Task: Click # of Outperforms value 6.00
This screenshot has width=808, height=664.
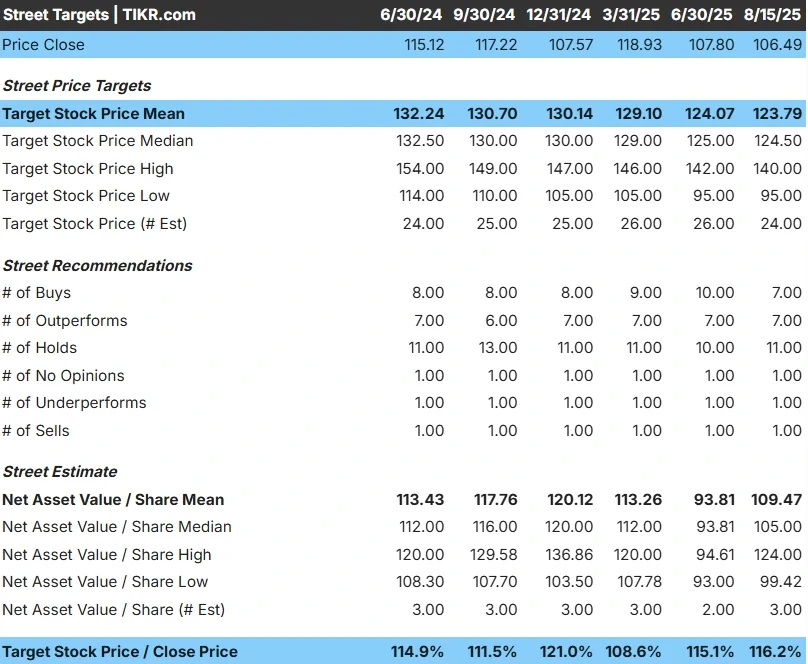Action: (501, 320)
